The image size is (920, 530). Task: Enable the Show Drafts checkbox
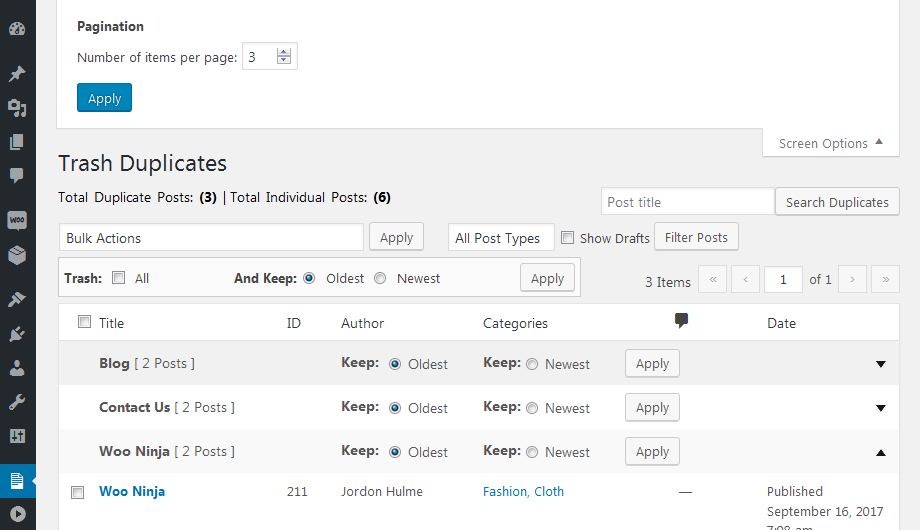pos(568,238)
